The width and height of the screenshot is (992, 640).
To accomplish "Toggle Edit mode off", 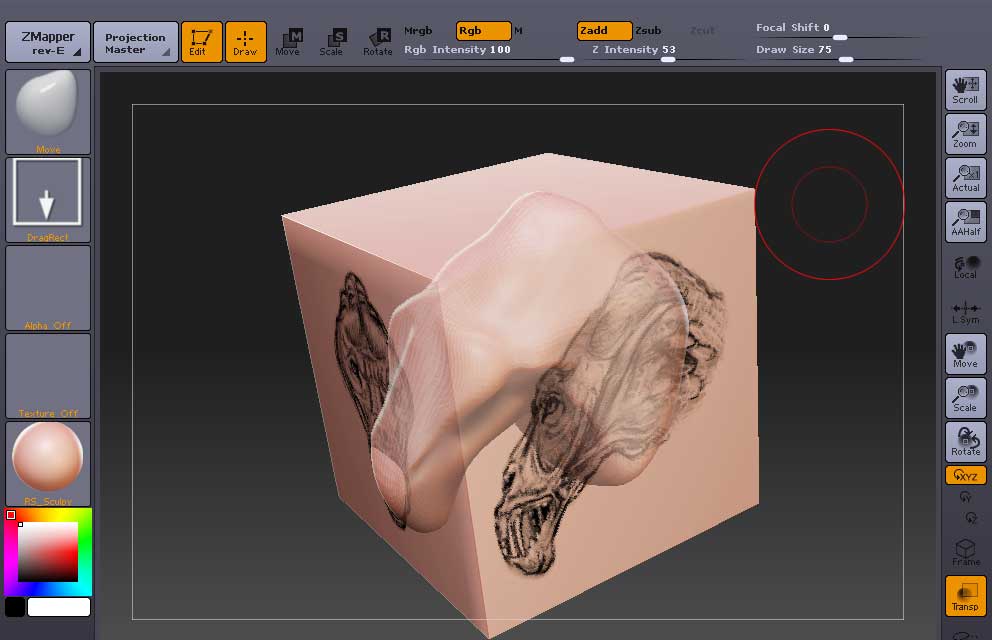I will point(201,42).
